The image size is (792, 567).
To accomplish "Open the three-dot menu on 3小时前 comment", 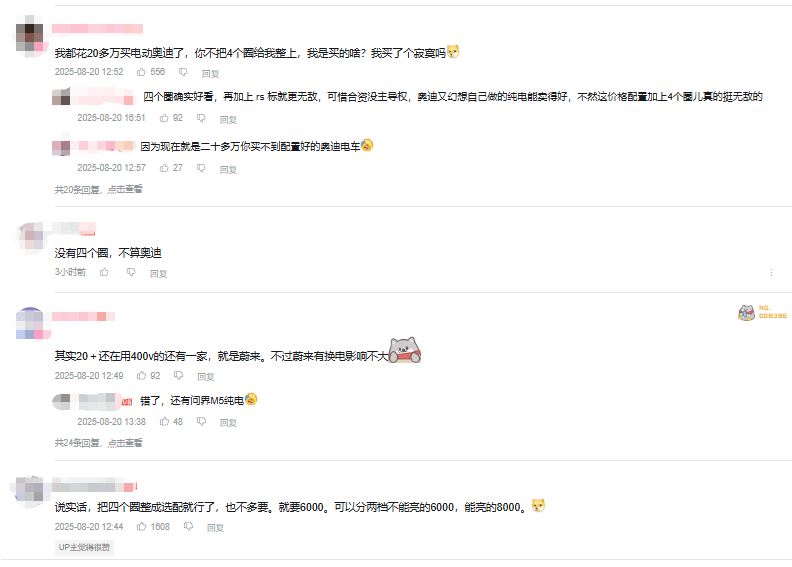I will point(771,273).
